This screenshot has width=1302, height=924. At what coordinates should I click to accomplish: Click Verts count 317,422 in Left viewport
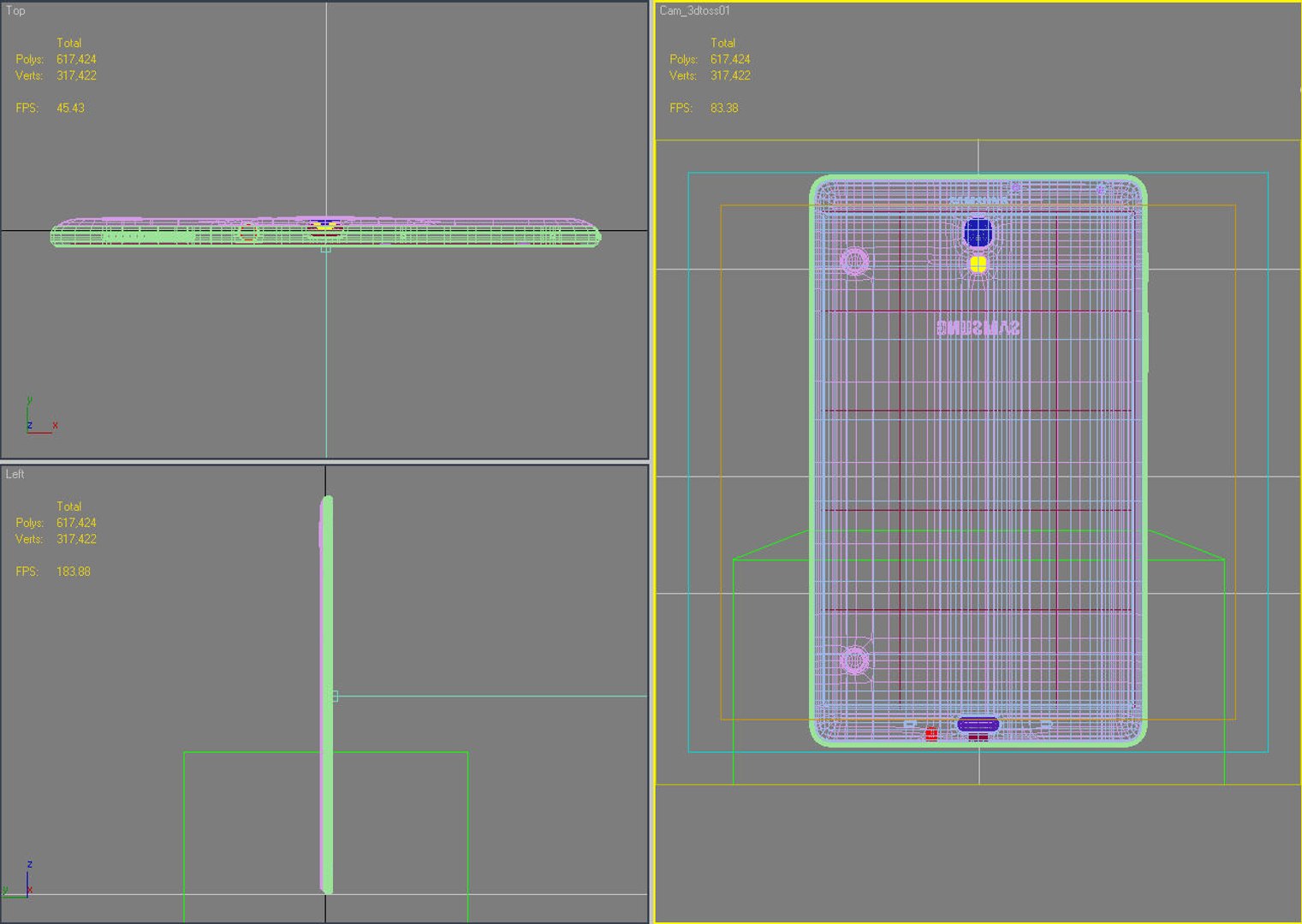tap(76, 539)
